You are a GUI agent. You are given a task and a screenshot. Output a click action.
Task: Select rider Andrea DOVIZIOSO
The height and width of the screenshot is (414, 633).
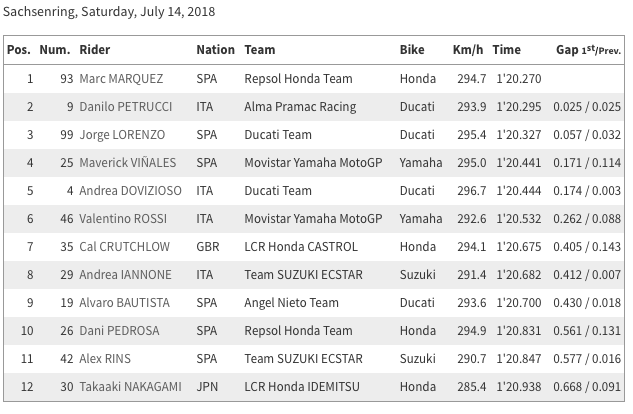[x=130, y=190]
